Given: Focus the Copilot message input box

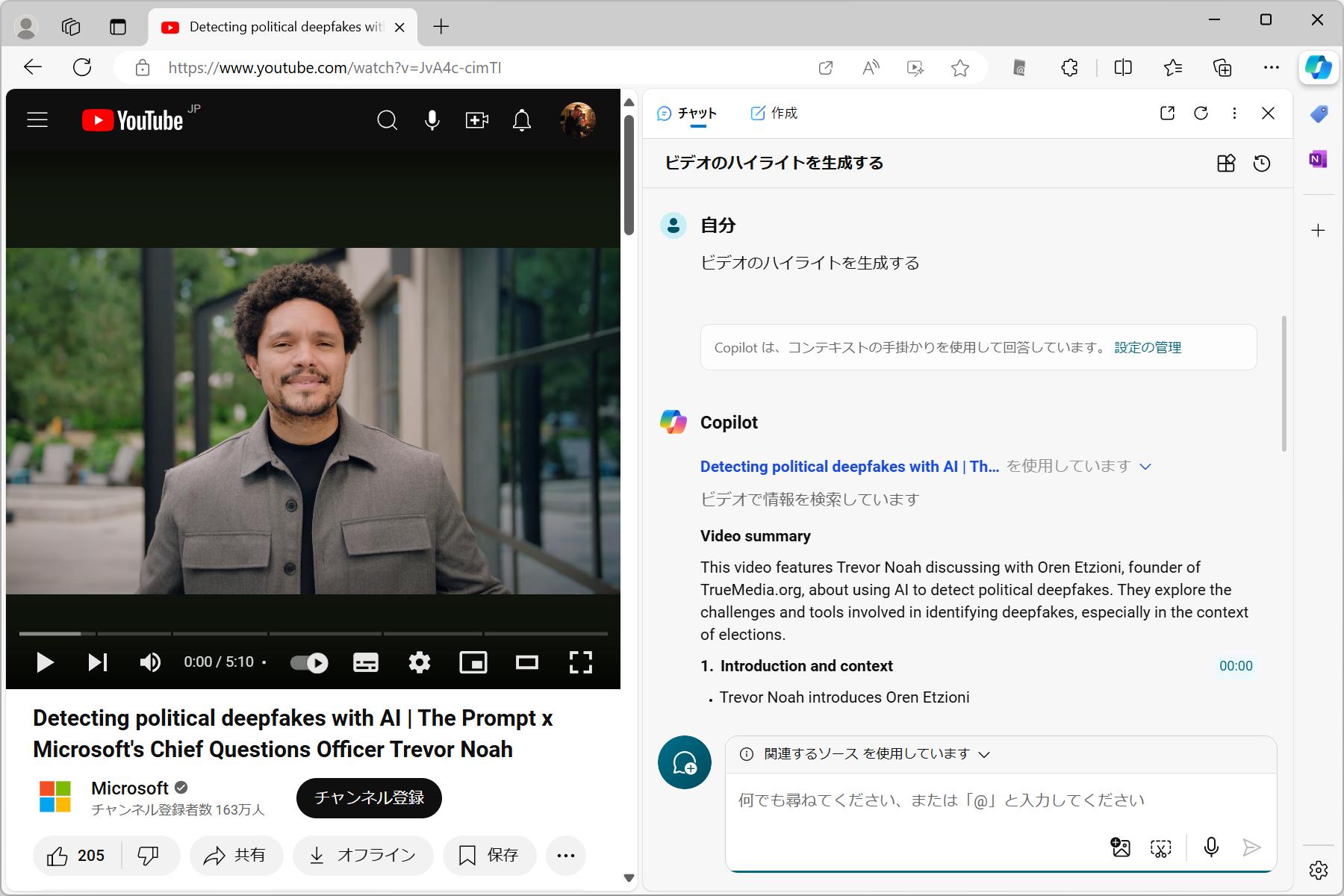Looking at the screenshot, I should click(1001, 800).
